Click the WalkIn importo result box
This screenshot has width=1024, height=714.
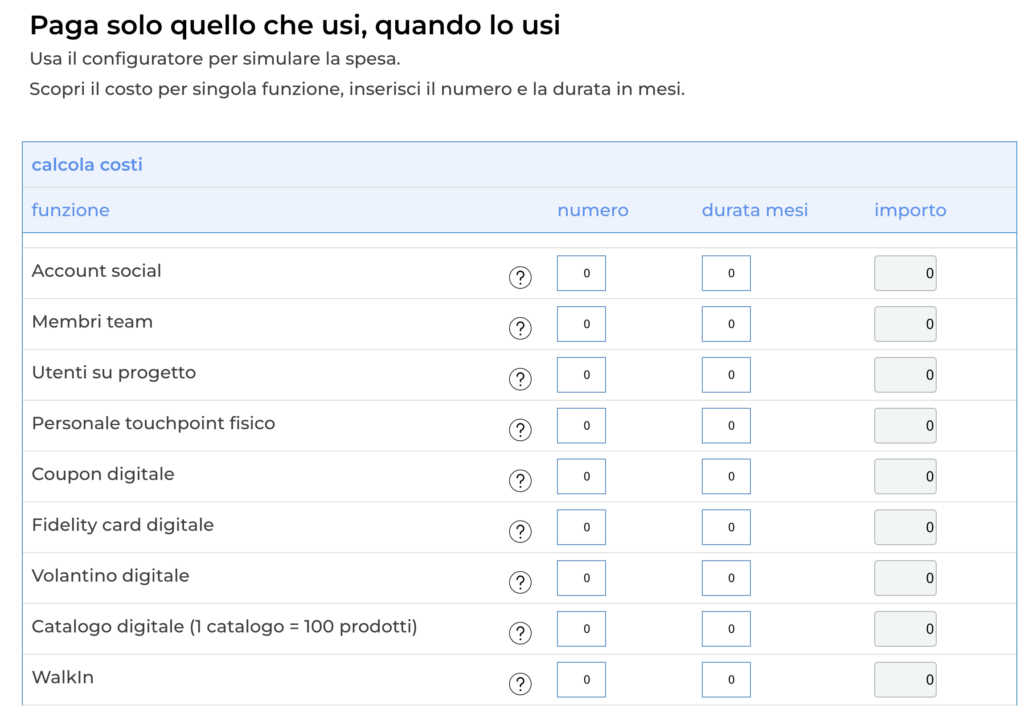click(x=905, y=680)
